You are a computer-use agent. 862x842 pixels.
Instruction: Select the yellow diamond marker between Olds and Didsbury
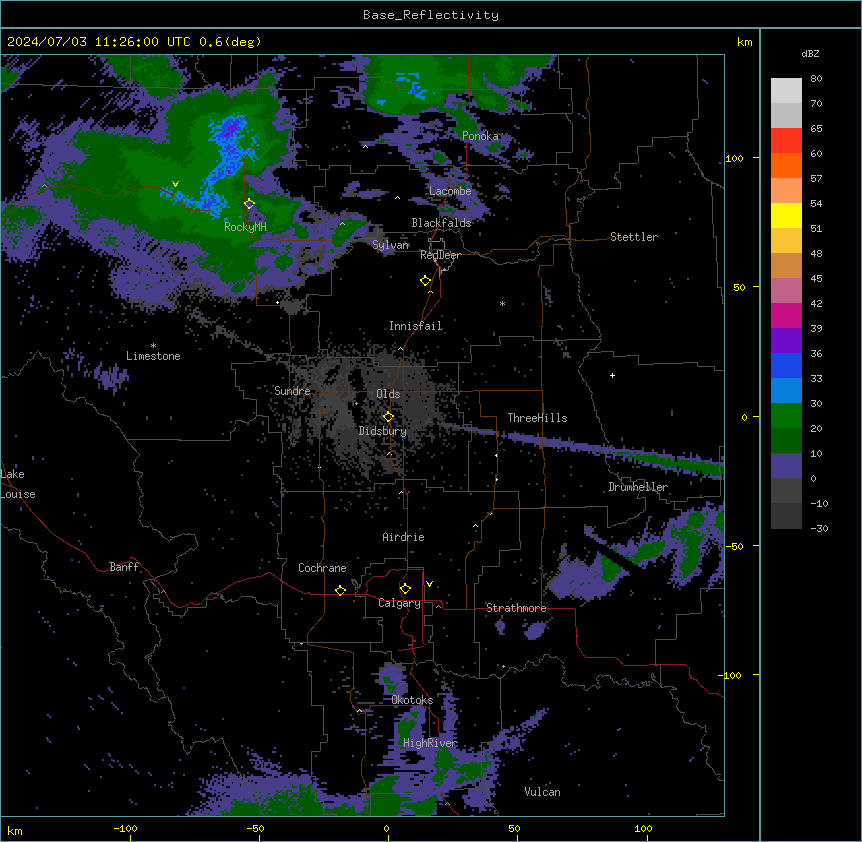(388, 417)
